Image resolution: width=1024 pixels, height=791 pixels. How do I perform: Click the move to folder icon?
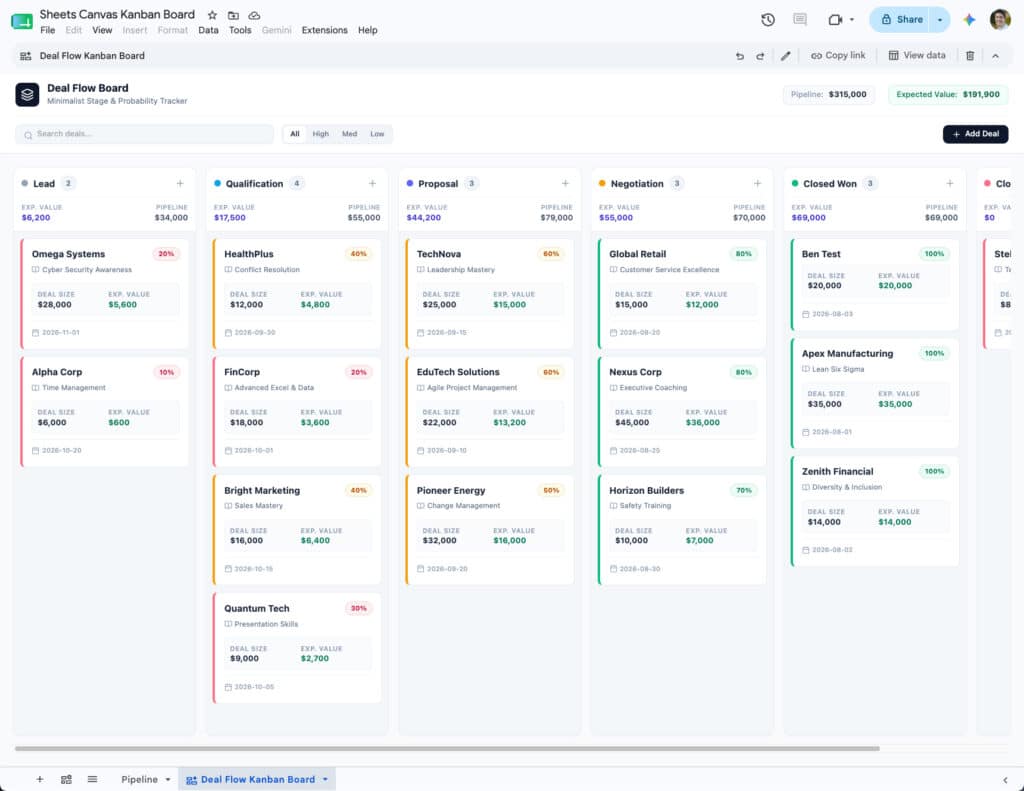[233, 15]
